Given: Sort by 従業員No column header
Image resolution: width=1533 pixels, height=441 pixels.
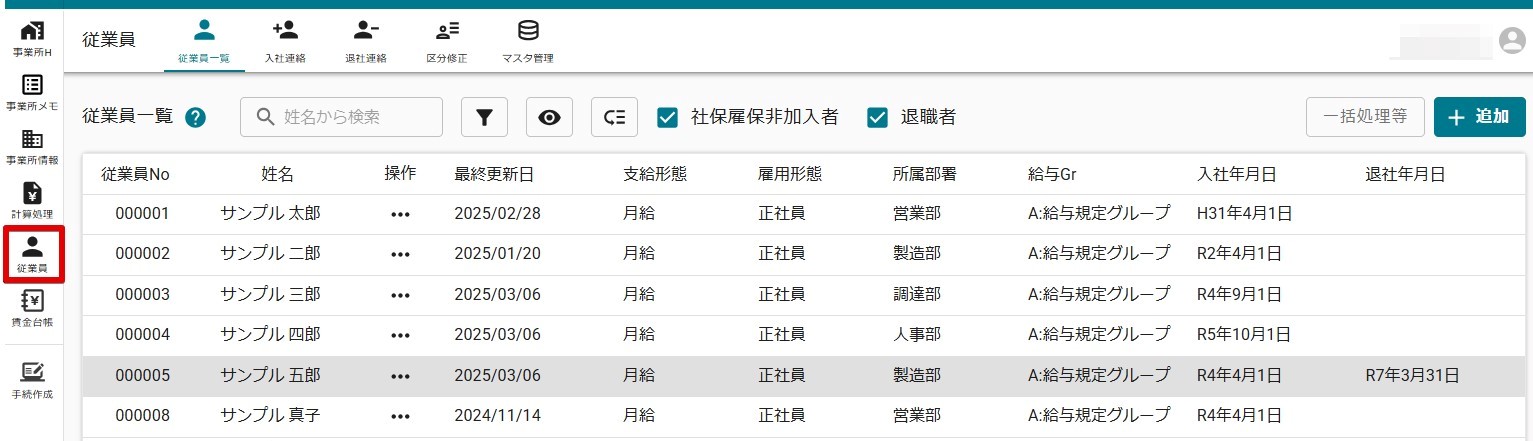Looking at the screenshot, I should [x=135, y=174].
